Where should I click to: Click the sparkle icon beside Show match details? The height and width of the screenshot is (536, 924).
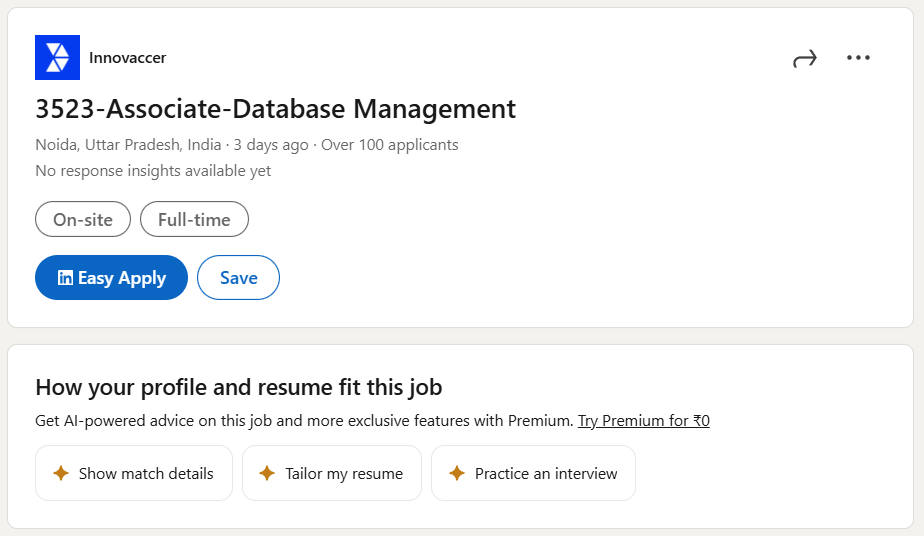pyautogui.click(x=60, y=473)
